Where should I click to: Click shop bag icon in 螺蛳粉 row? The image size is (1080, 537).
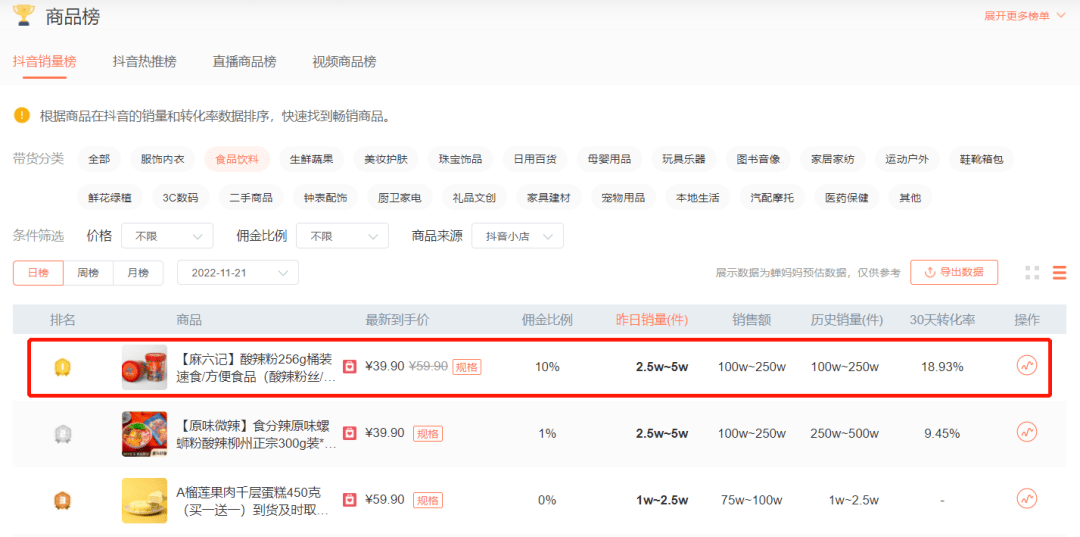pyautogui.click(x=350, y=433)
